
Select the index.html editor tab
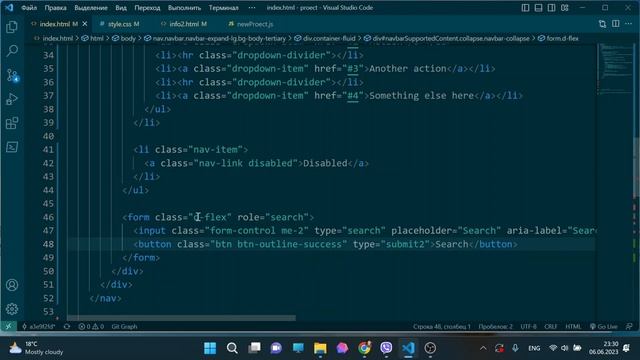tap(54, 24)
